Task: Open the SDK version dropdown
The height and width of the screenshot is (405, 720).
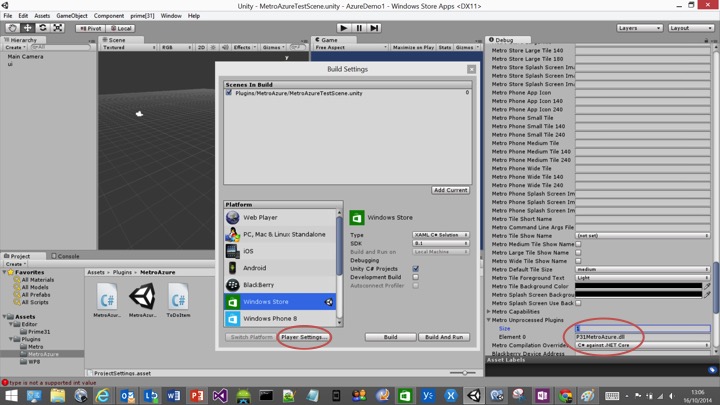Action: click(x=440, y=243)
